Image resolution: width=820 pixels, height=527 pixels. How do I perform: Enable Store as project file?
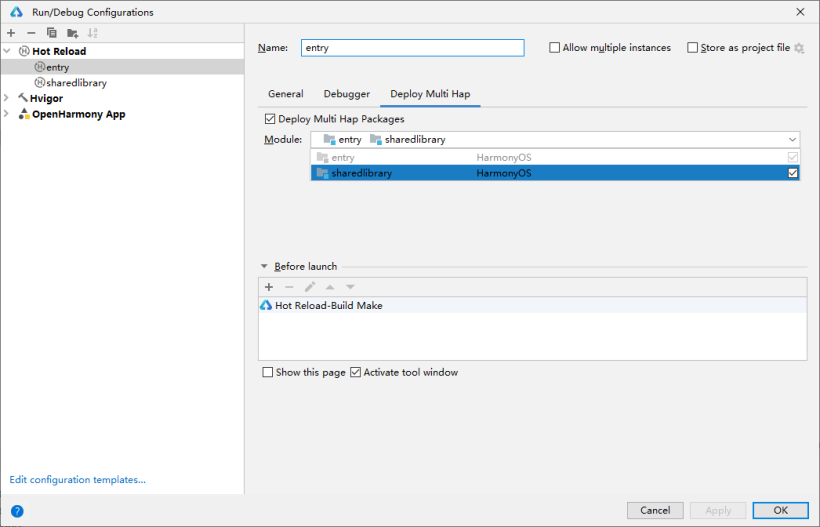click(x=692, y=48)
